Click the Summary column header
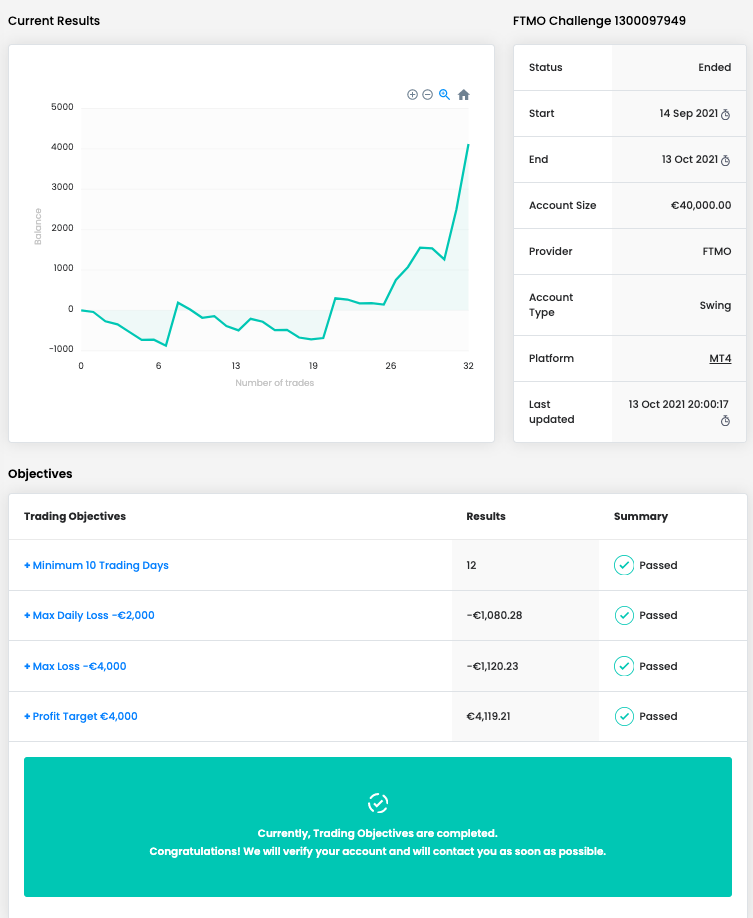The width and height of the screenshot is (753, 918). [x=640, y=516]
